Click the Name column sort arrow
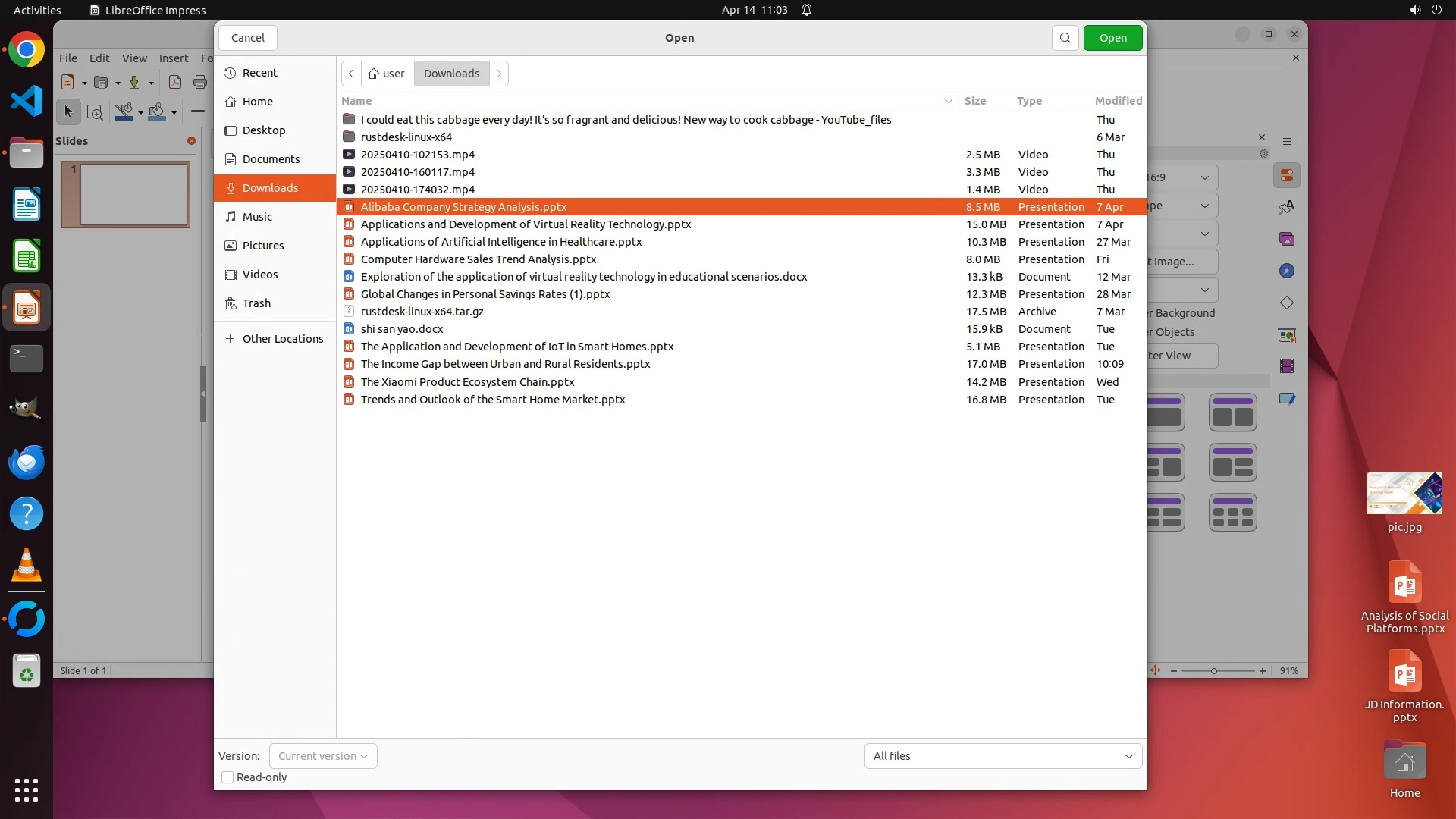This screenshot has width=1456, height=819. tap(948, 101)
